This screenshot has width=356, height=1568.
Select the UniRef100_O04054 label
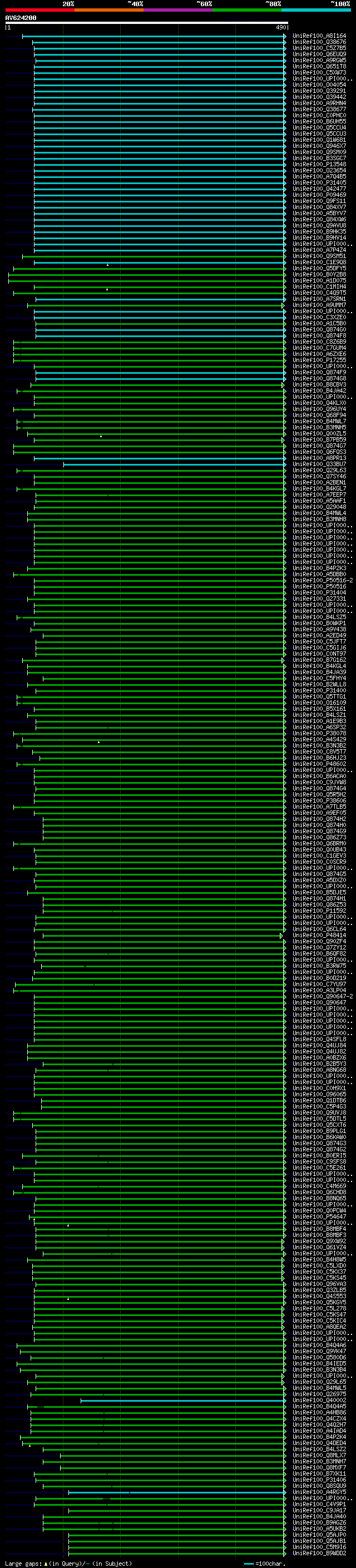(x=319, y=85)
